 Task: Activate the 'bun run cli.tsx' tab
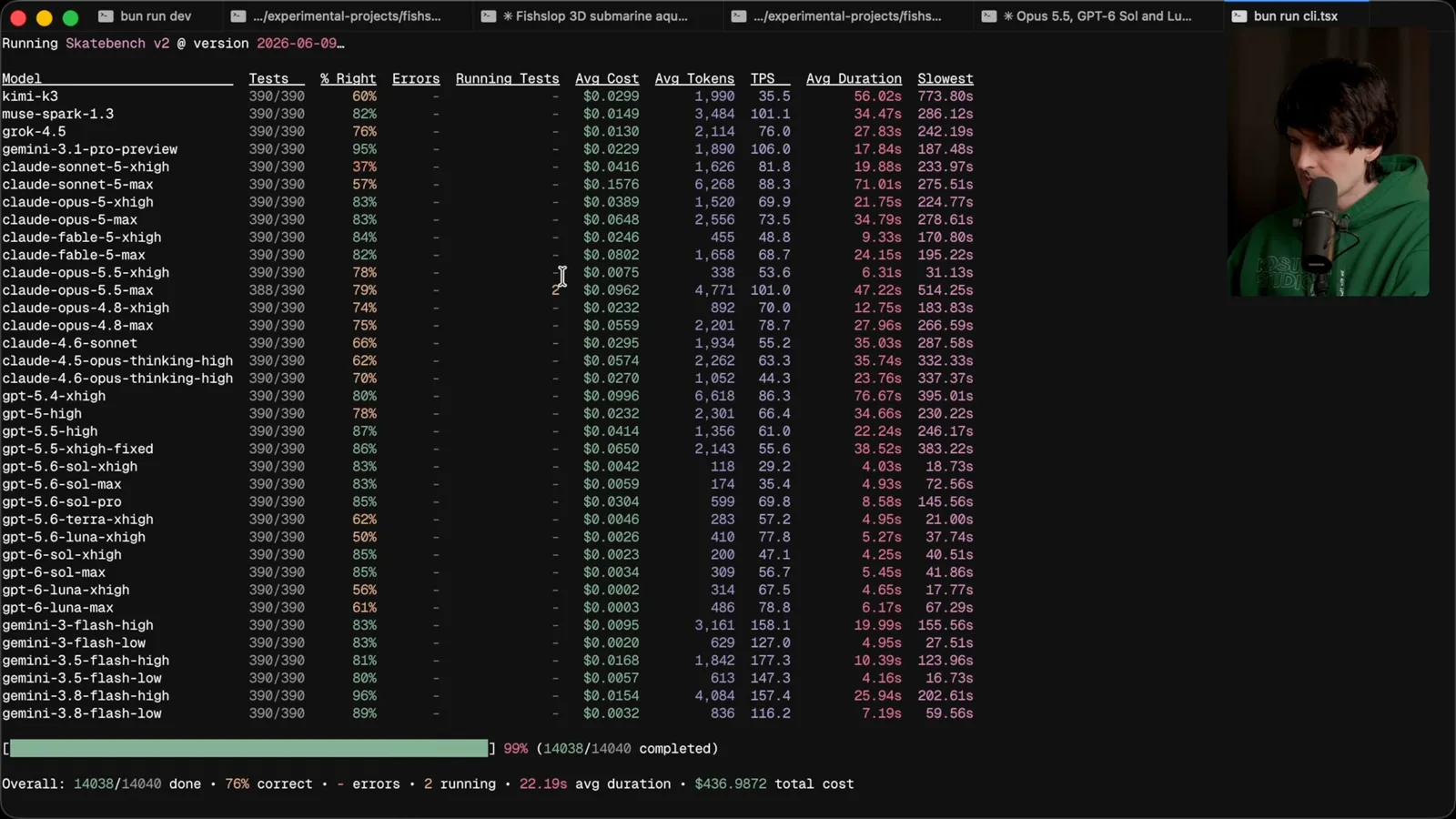click(x=1295, y=15)
